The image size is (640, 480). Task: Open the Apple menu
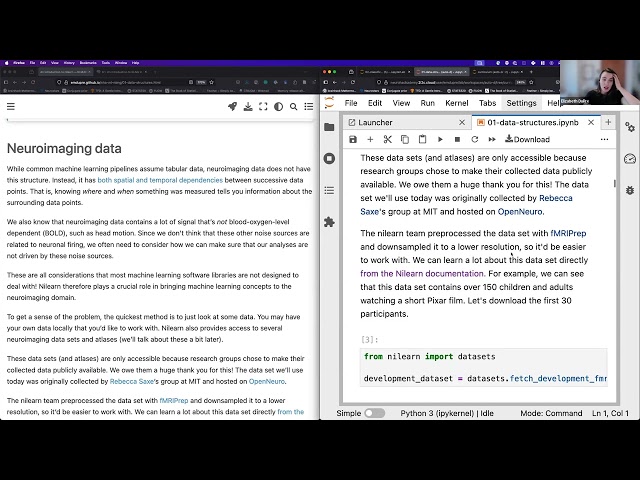(6, 63)
